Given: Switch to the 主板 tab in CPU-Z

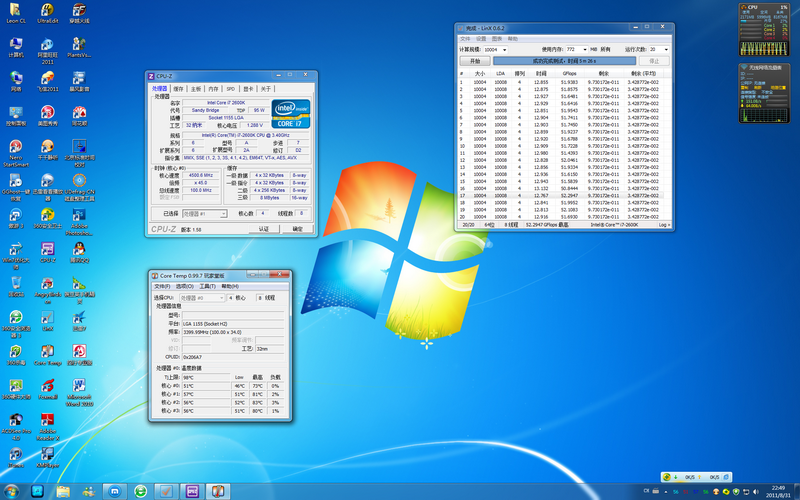Looking at the screenshot, I should [x=196, y=89].
